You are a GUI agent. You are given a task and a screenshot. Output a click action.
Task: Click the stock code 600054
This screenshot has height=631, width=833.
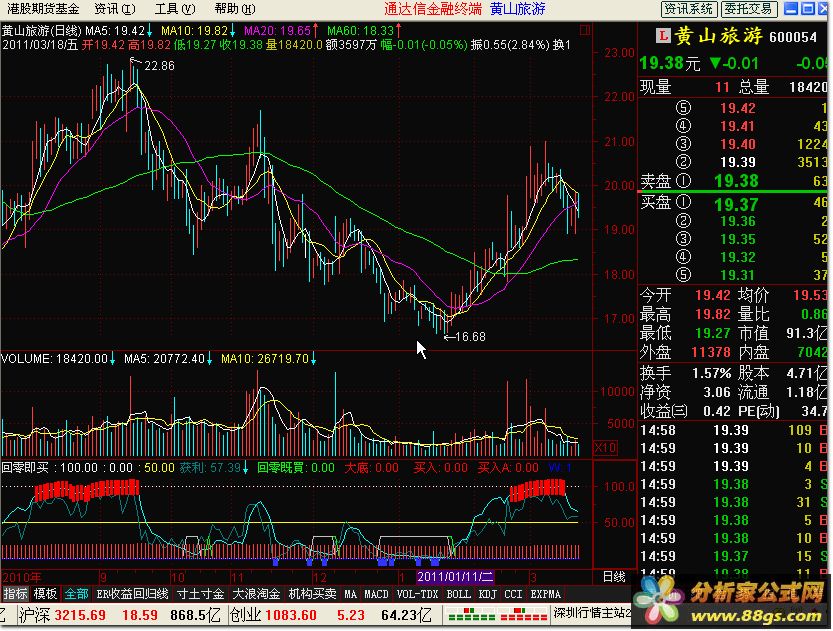tap(793, 37)
